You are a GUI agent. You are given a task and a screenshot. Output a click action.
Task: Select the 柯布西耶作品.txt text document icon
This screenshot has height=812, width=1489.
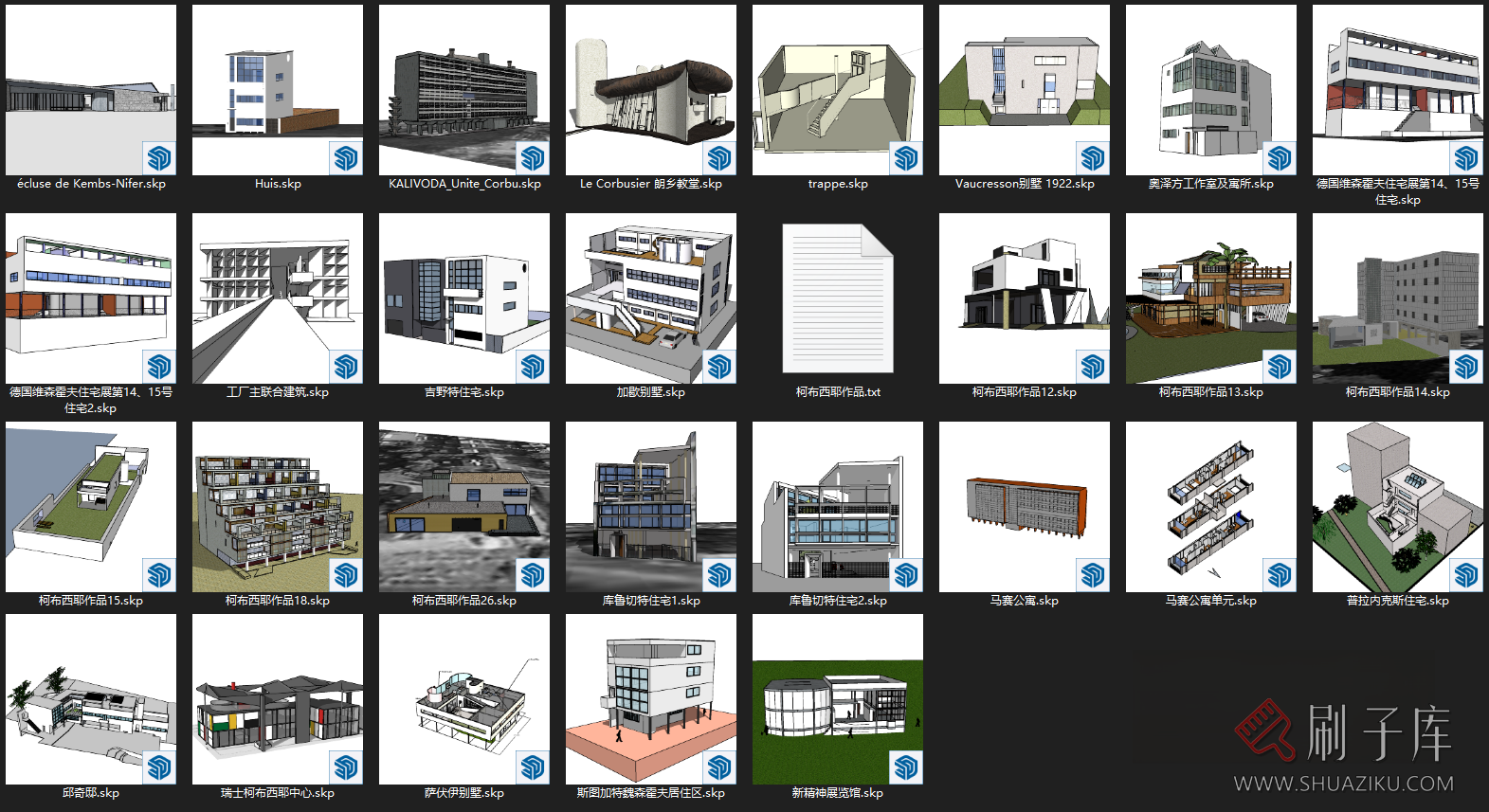(838, 298)
